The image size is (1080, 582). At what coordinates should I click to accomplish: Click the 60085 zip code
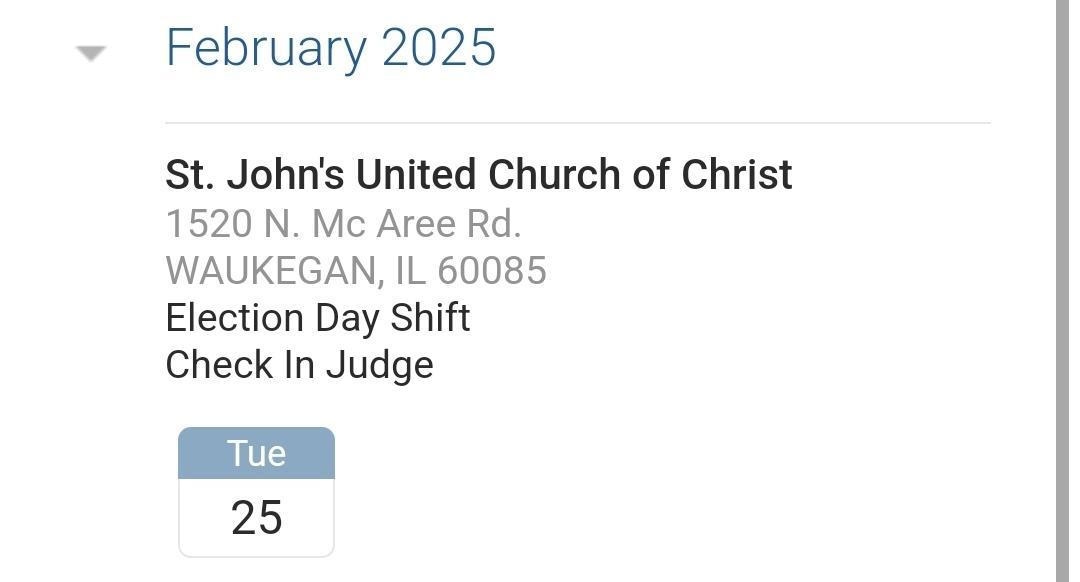(x=492, y=271)
